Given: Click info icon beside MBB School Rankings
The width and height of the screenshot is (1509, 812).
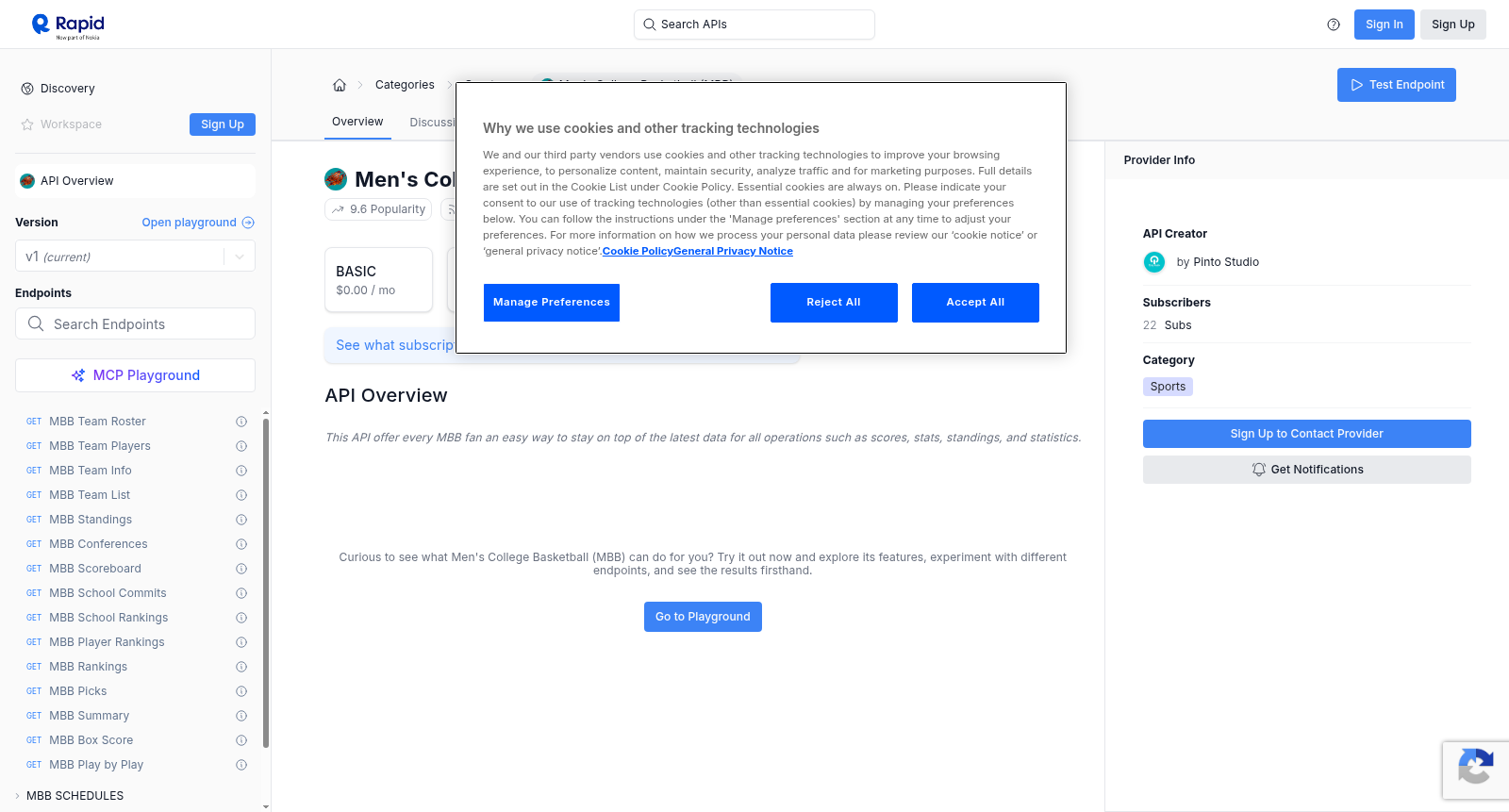Looking at the screenshot, I should click(241, 618).
